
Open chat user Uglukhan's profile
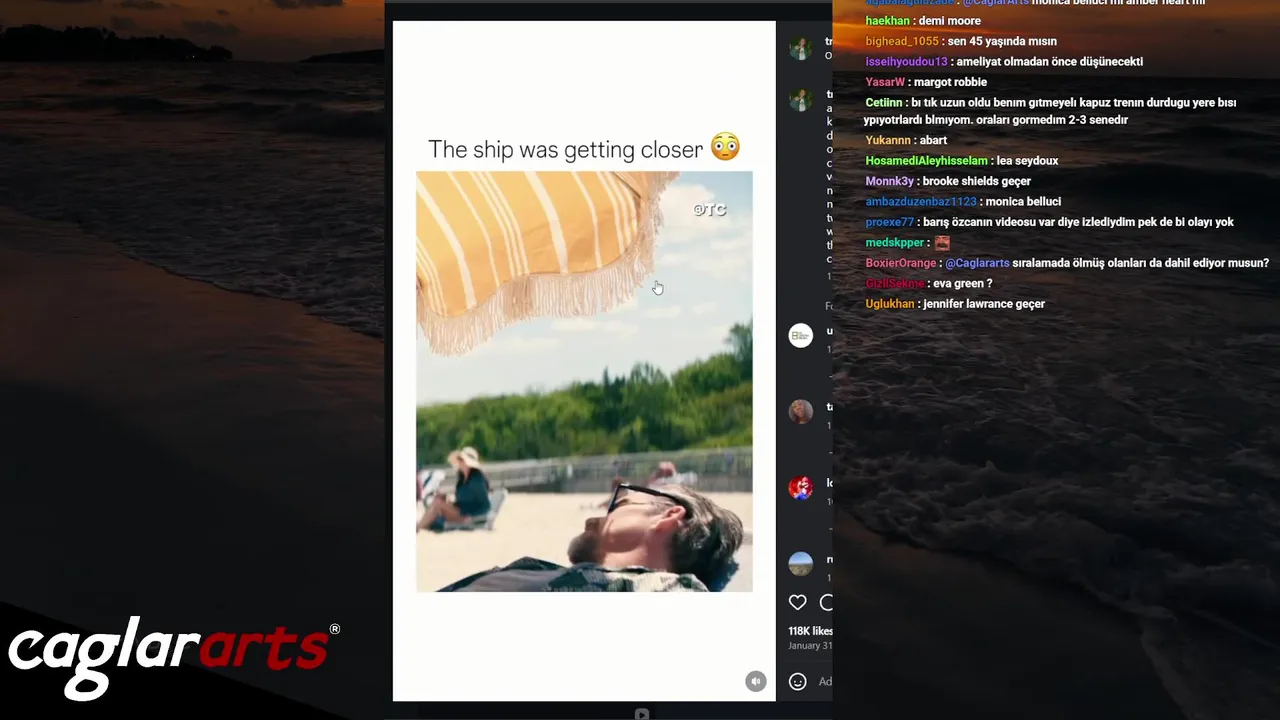pos(889,304)
